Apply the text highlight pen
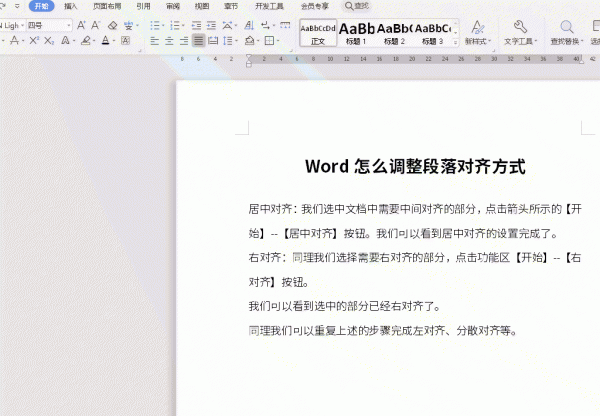The height and width of the screenshot is (416, 600). pos(86,40)
